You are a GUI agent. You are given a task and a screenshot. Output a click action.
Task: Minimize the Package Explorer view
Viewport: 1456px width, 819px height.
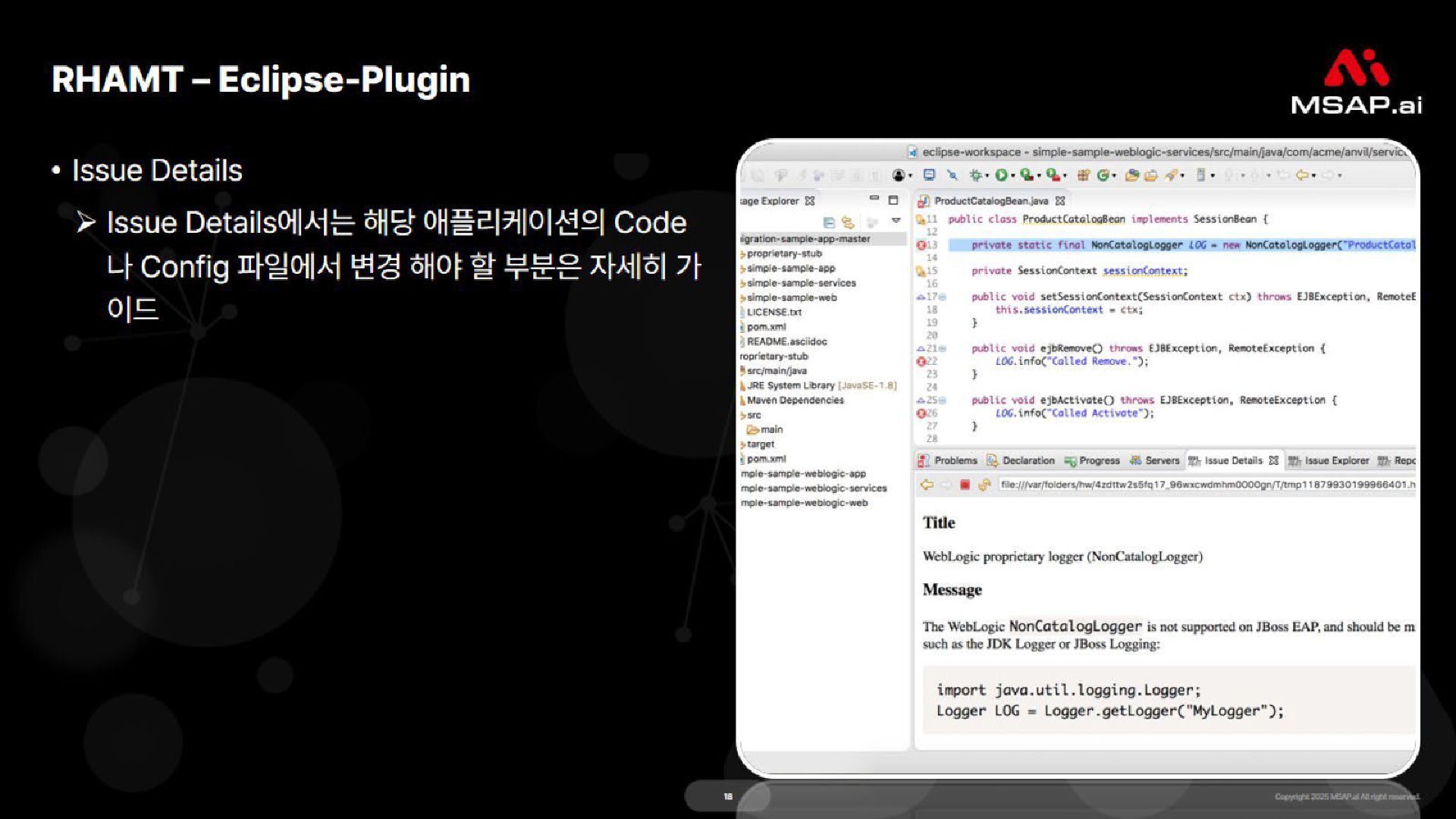pos(874,199)
